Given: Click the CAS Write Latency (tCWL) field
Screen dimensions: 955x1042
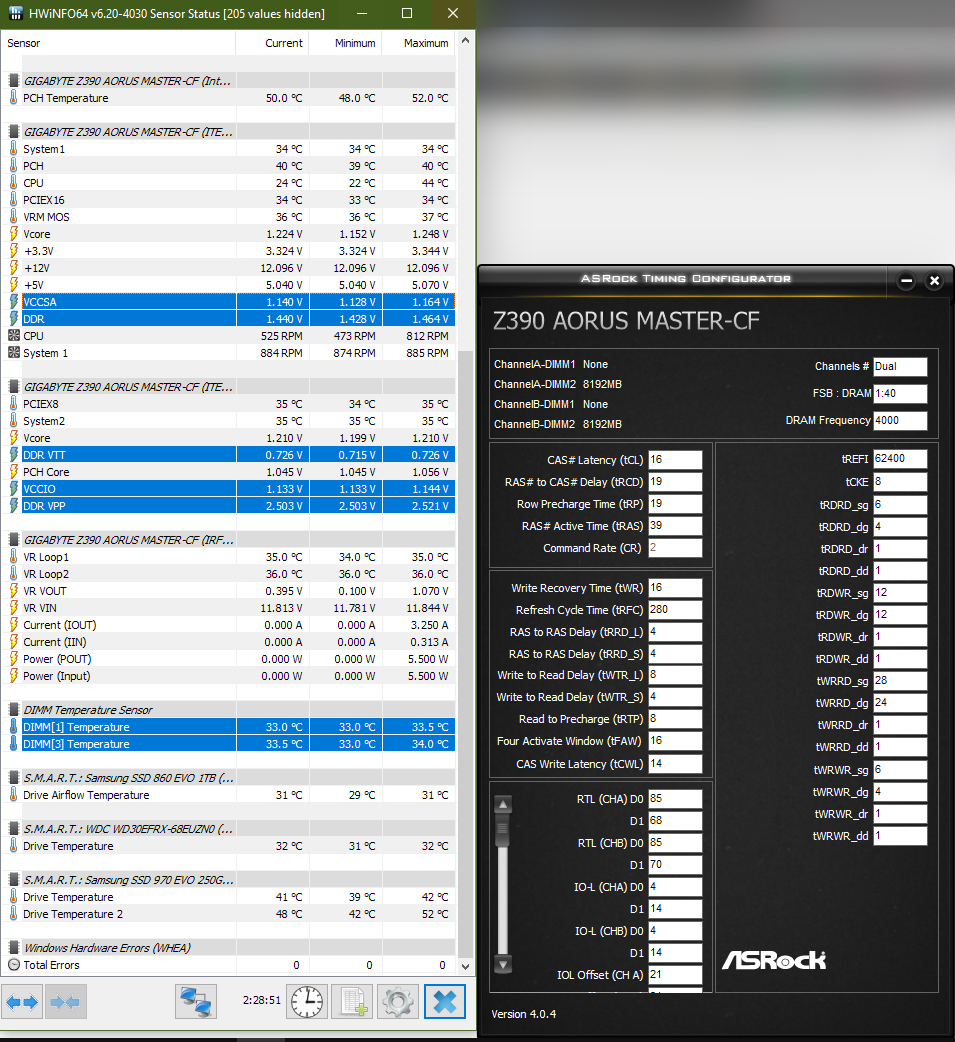Looking at the screenshot, I should pyautogui.click(x=675, y=764).
